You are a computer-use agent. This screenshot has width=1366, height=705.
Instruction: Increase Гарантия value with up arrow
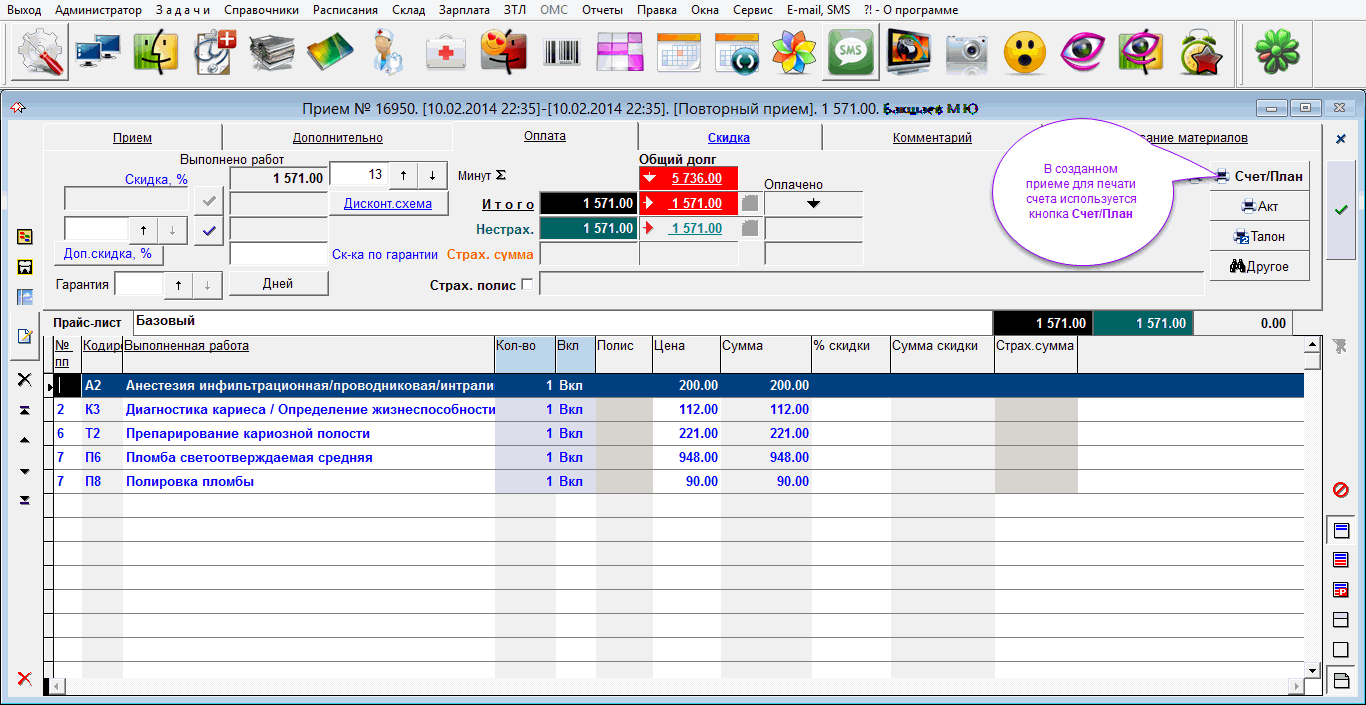(178, 285)
